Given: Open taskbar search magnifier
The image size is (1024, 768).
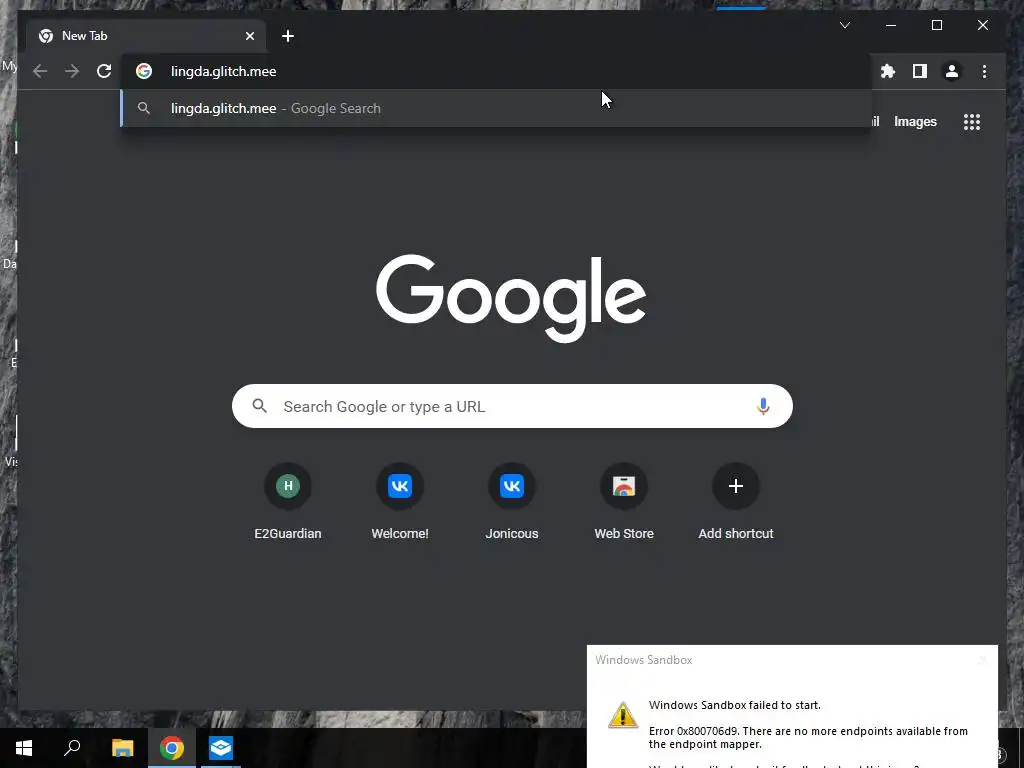Looking at the screenshot, I should click(x=72, y=748).
